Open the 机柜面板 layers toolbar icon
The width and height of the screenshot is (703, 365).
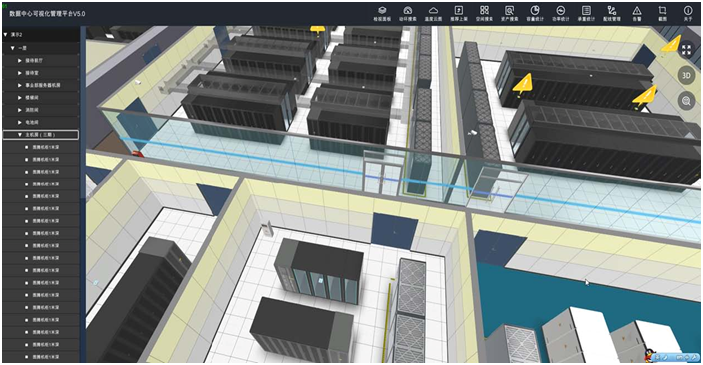pos(382,11)
